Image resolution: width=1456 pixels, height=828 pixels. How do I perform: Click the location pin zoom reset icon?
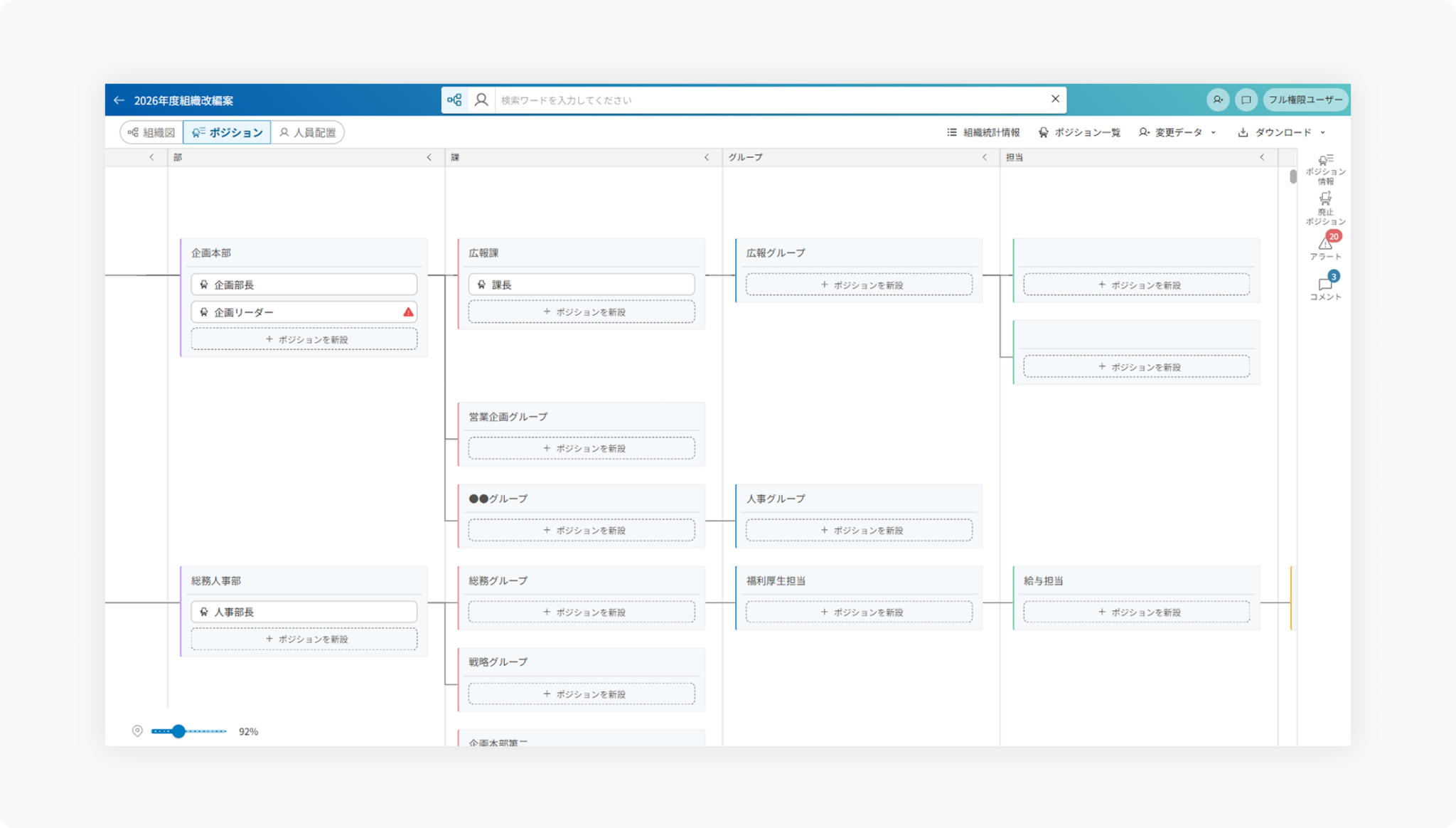tap(137, 731)
